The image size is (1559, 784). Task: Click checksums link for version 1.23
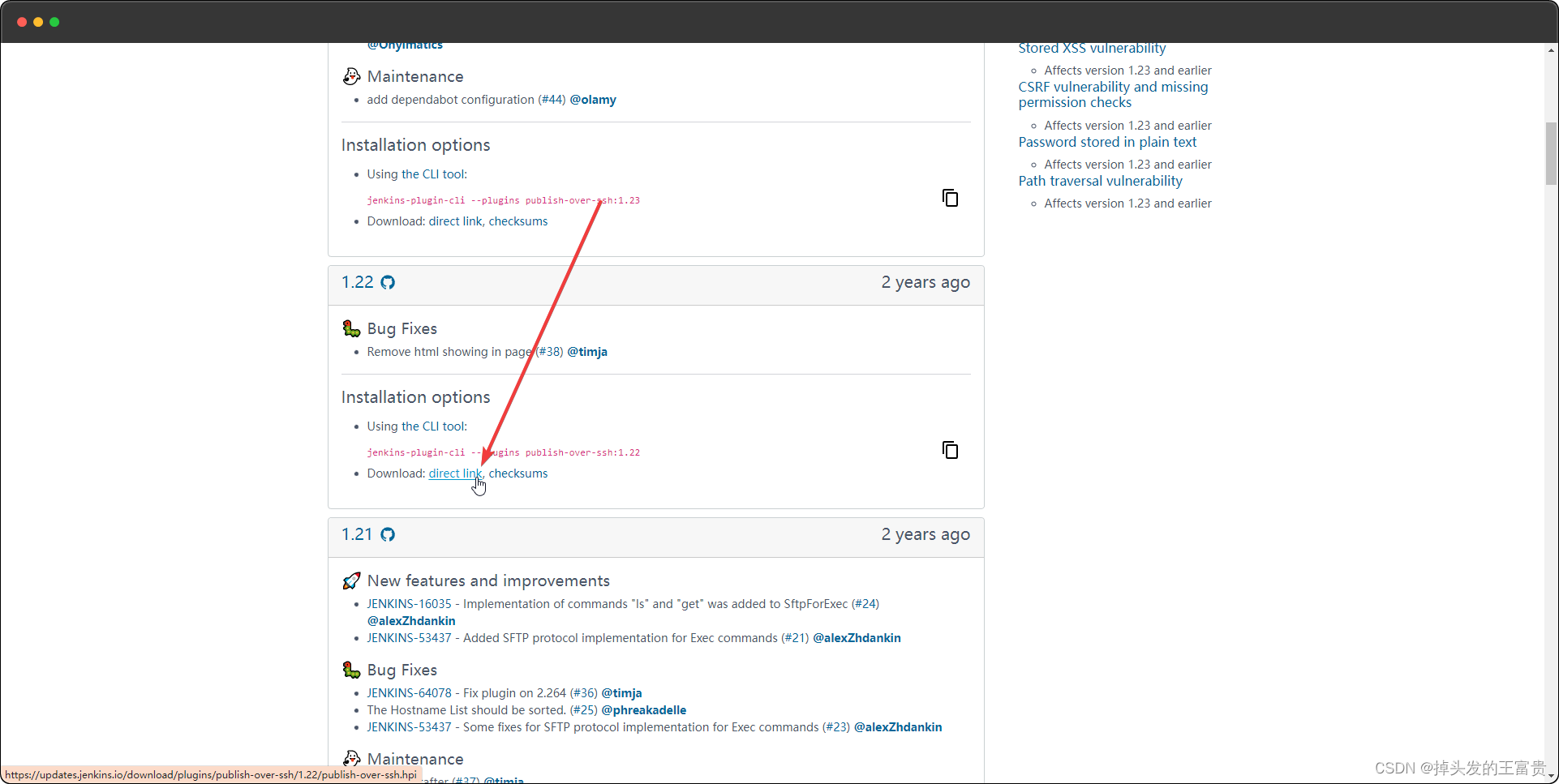518,221
